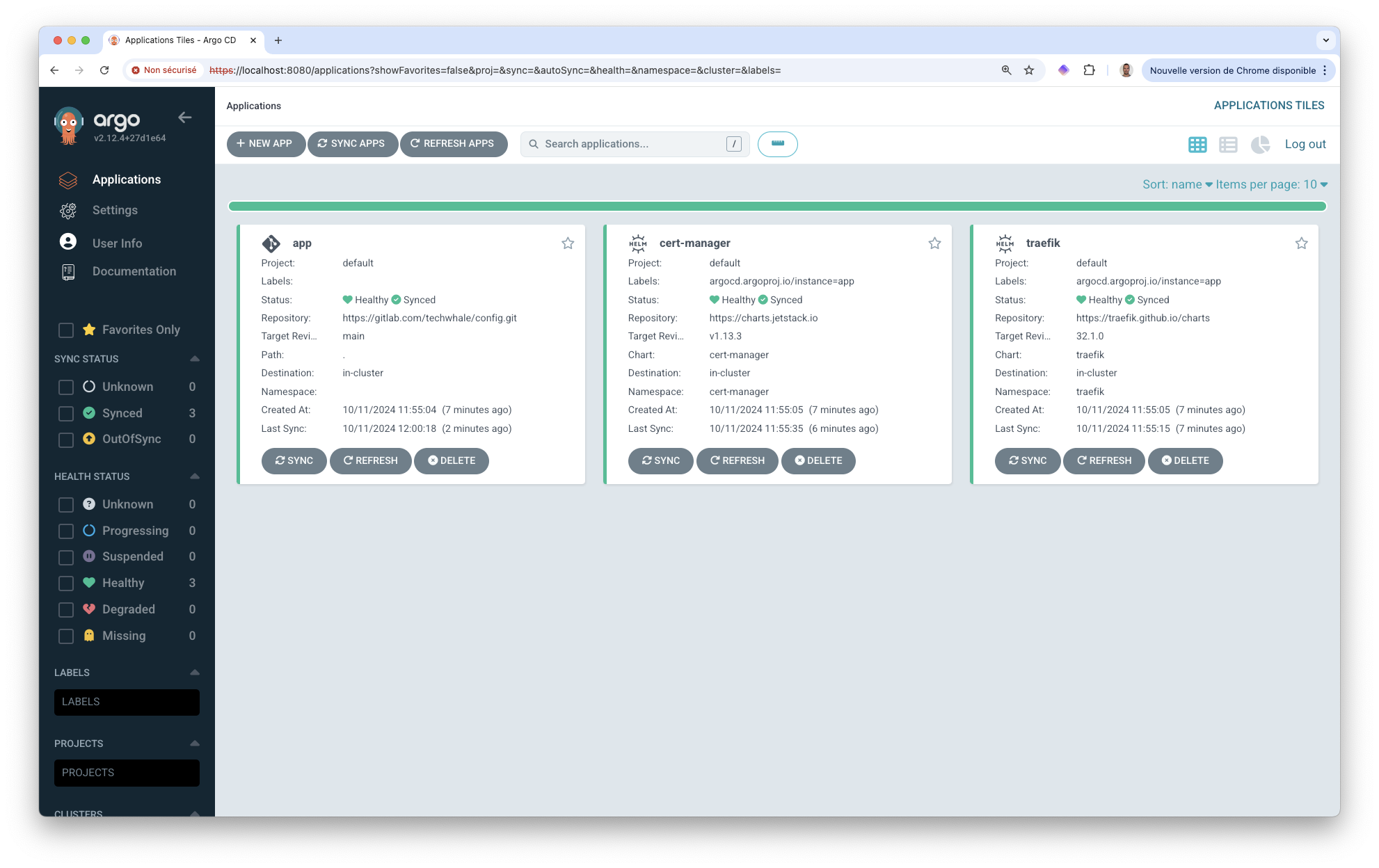This screenshot has height=868, width=1379.
Task: Collapse the SYNC STATUS filter section
Action: [194, 358]
